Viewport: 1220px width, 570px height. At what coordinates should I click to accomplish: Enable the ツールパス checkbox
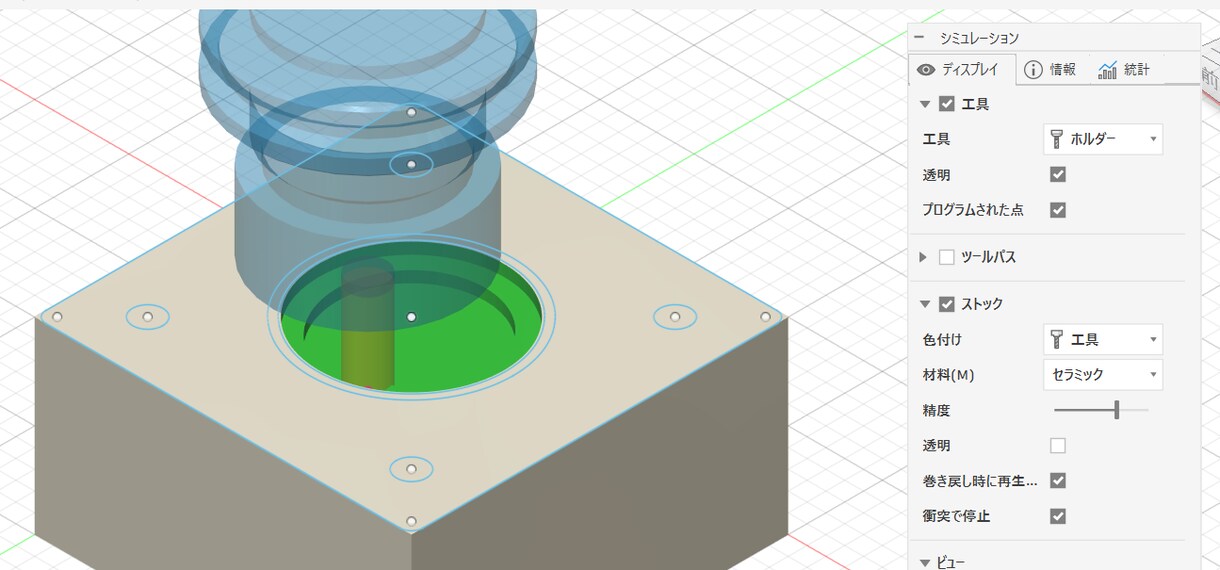coord(947,258)
